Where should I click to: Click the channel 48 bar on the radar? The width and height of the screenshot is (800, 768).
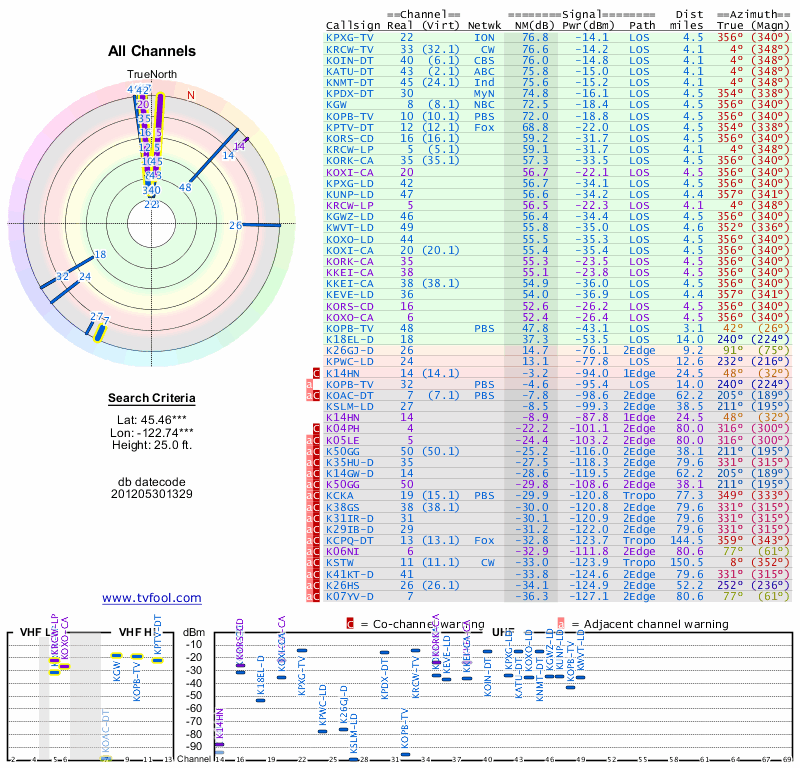(214, 155)
